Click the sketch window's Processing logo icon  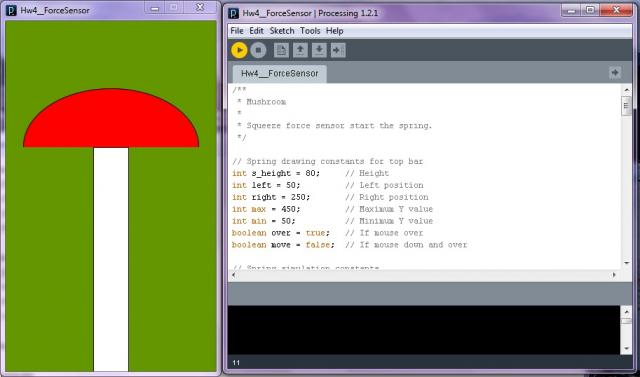[11, 10]
